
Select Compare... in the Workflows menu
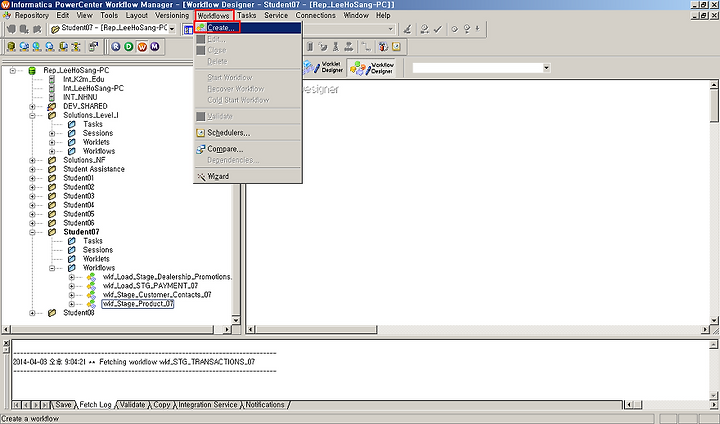pyautogui.click(x=248, y=149)
